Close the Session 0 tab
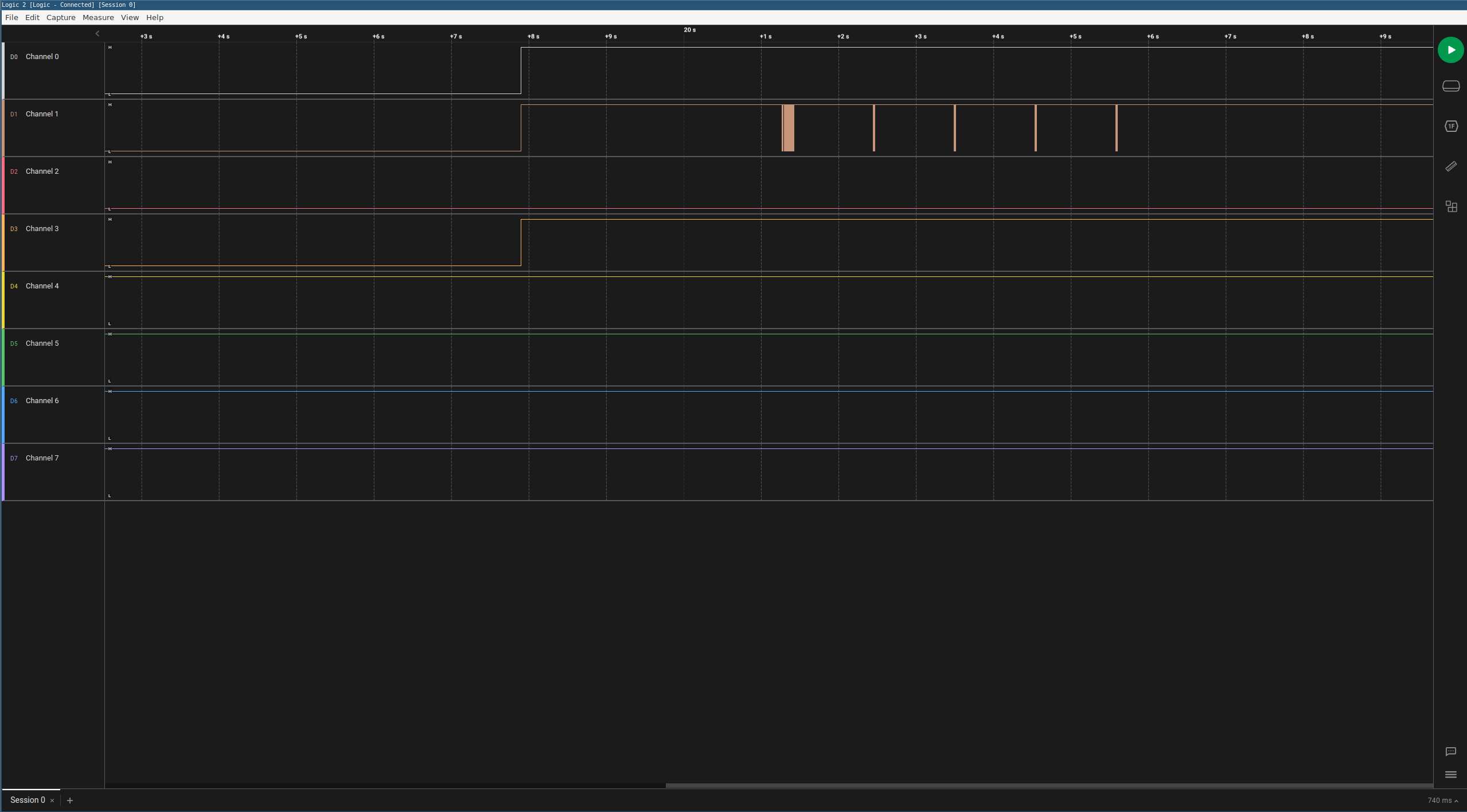This screenshot has width=1467, height=812. pos(52,800)
